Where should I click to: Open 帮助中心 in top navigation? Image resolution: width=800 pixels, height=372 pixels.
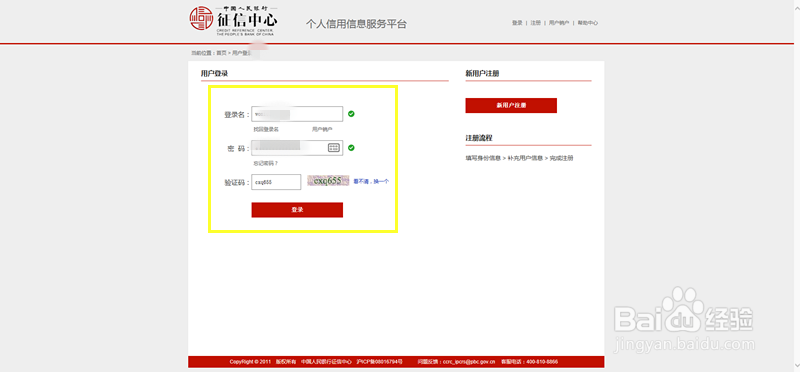pyautogui.click(x=588, y=23)
